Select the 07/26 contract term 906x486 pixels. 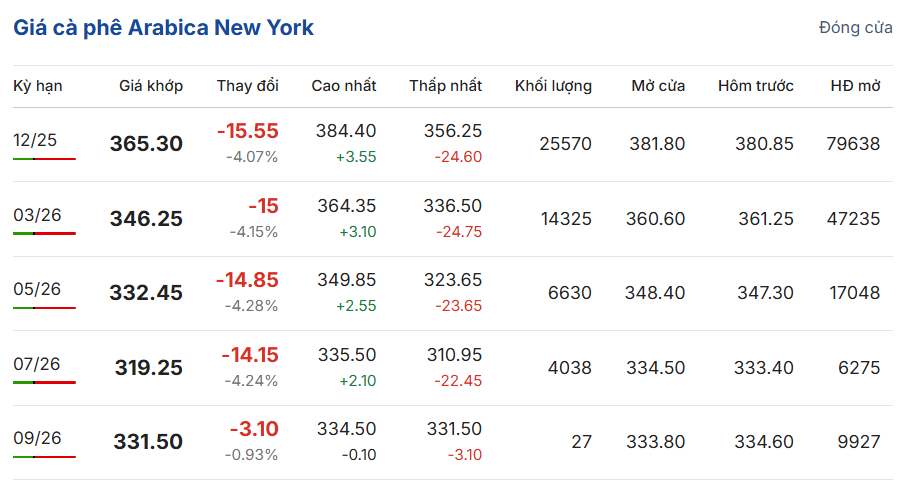tap(36, 364)
